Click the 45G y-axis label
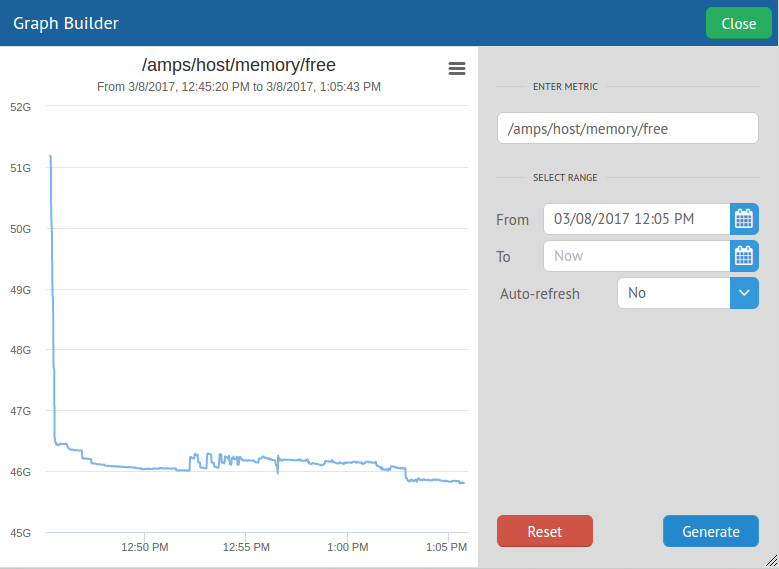 20,532
